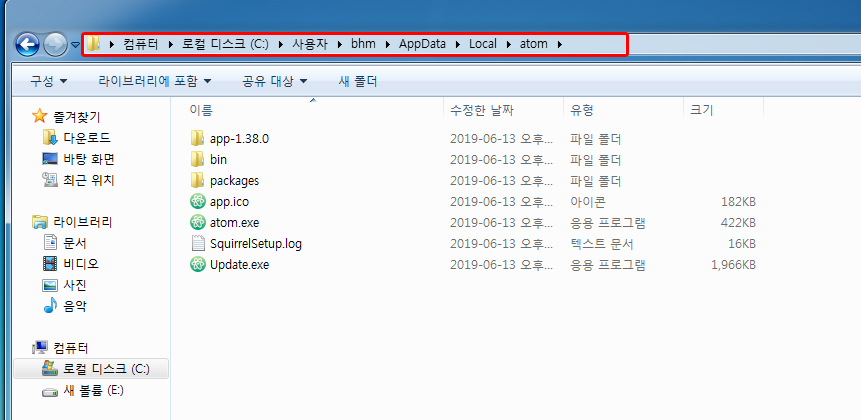Select the app-1.38.0 folder name
Viewport: 861px width, 420px height.
(x=239, y=139)
